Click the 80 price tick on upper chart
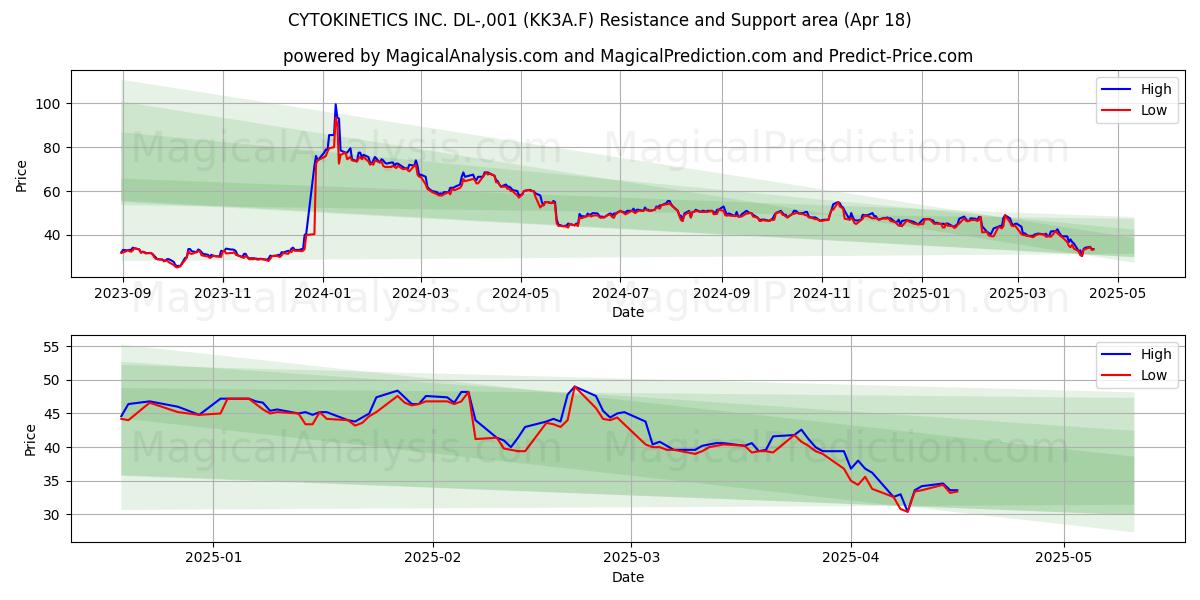 point(54,148)
